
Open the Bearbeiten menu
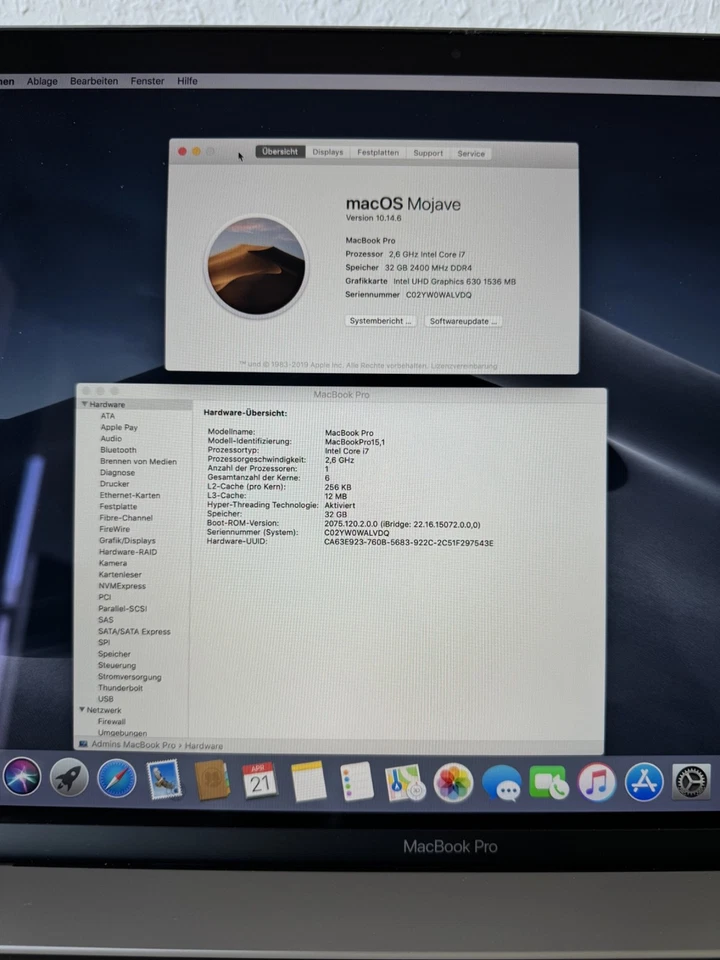(94, 81)
